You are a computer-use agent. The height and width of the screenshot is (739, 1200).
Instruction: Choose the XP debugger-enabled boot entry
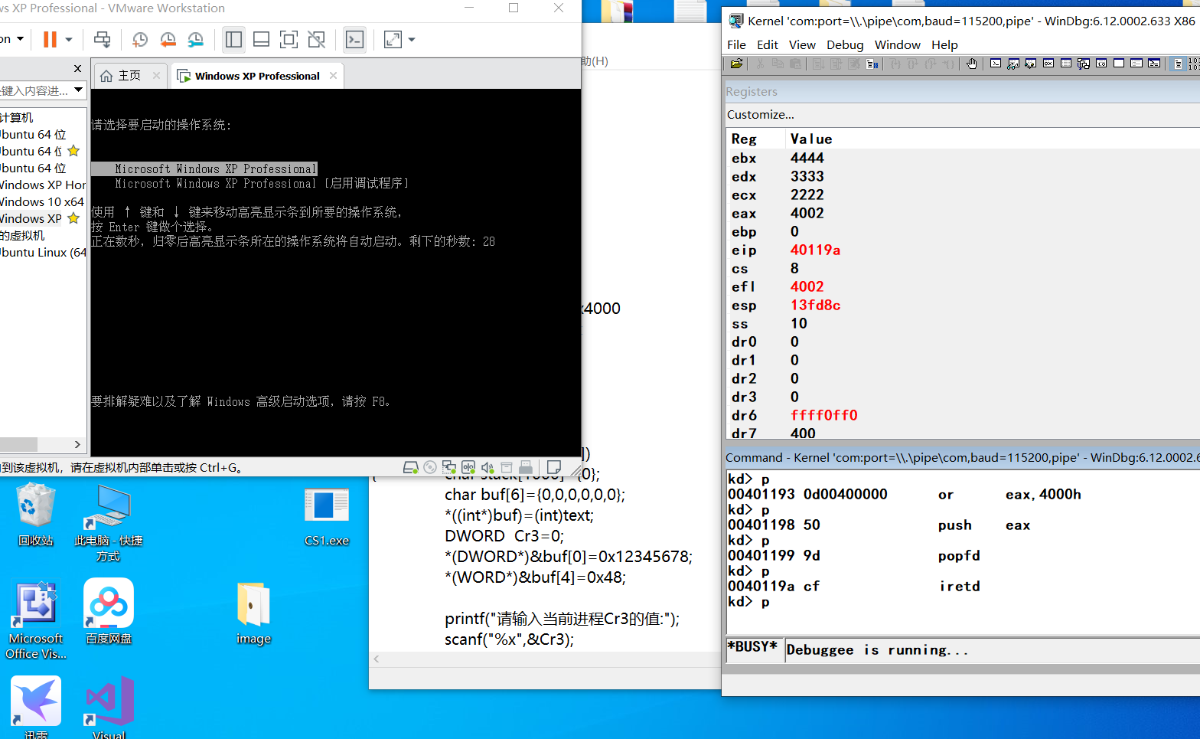(262, 184)
